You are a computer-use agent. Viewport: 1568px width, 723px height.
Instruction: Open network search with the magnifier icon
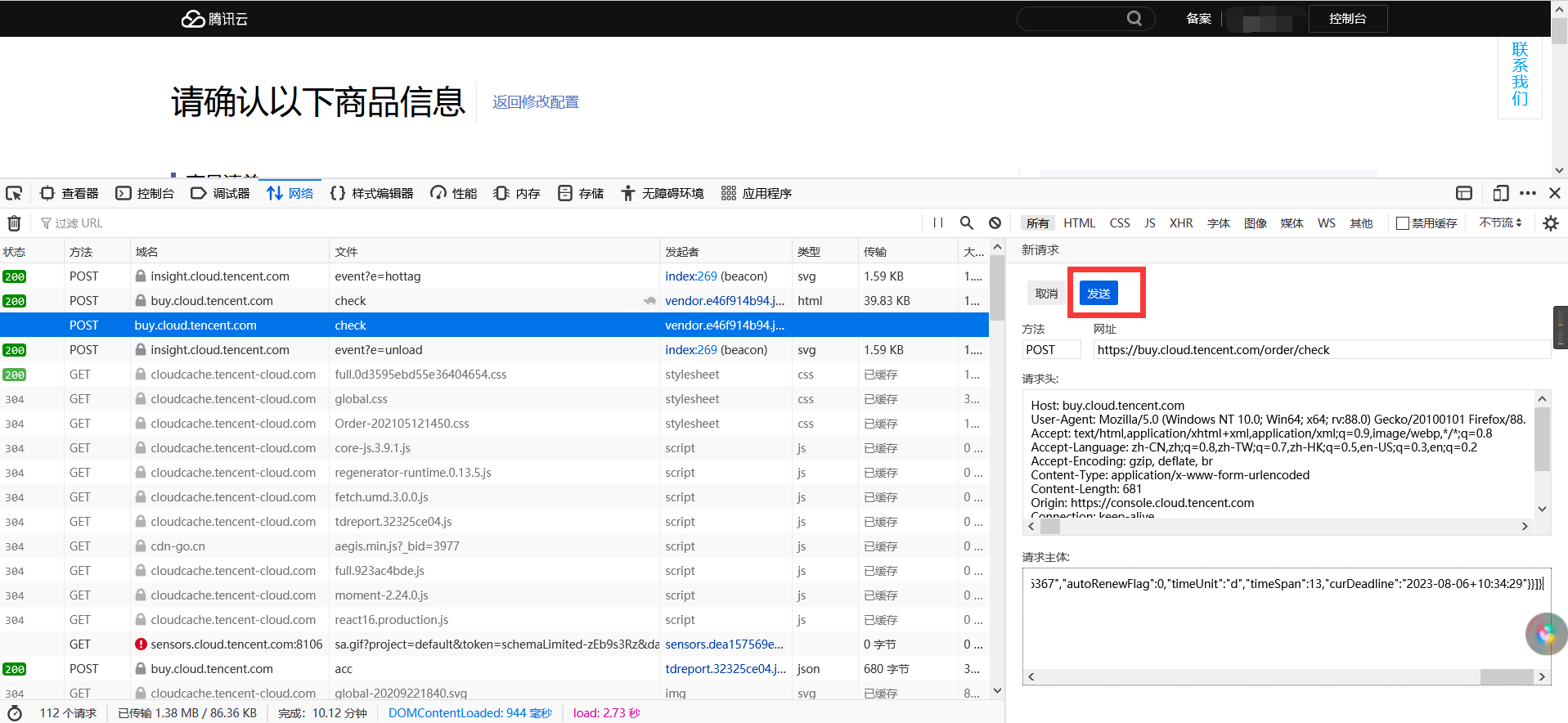[x=967, y=223]
